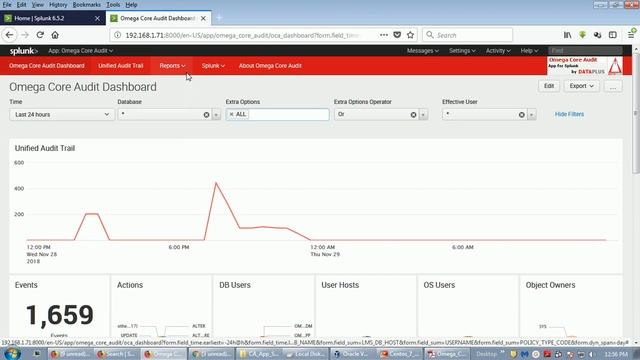Open the Reports navigation menu
The image size is (640, 360).
172,66
